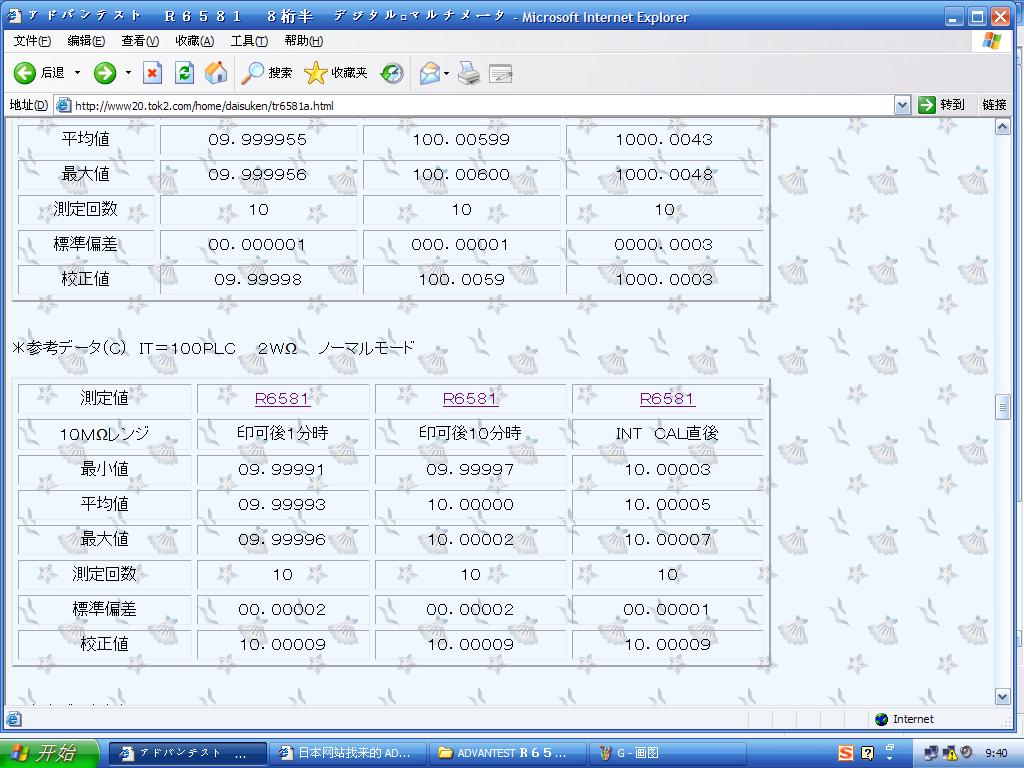This screenshot has width=1024, height=768.
Task: Click the yellow warning tray icon
Action: pos(949,753)
